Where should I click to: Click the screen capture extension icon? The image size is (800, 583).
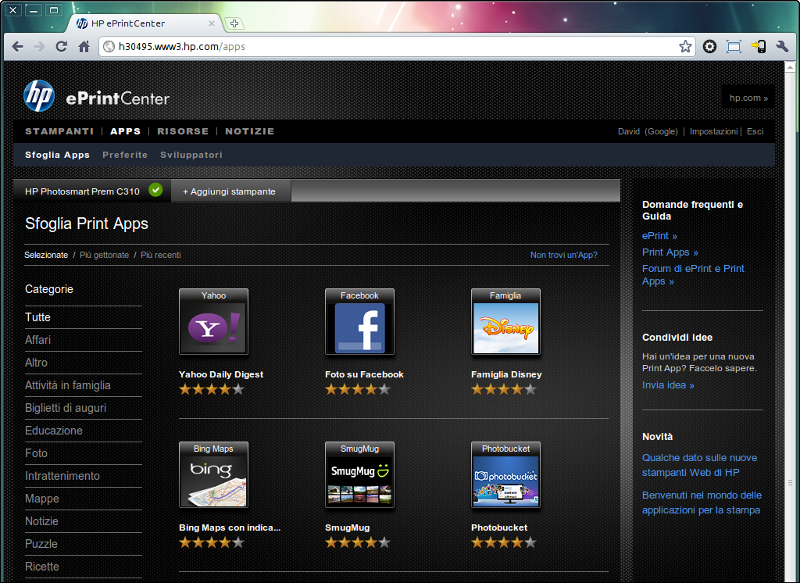(x=734, y=46)
